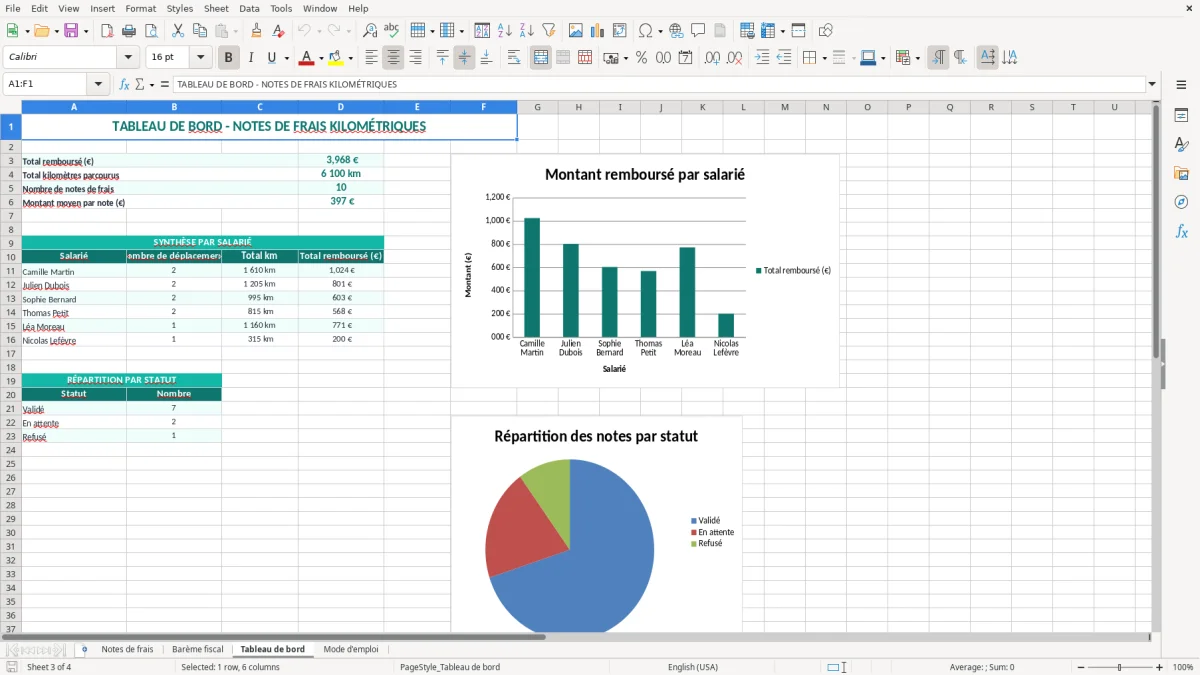Viewport: 1200px width, 675px height.
Task: Click the Spelling check icon
Action: click(392, 31)
